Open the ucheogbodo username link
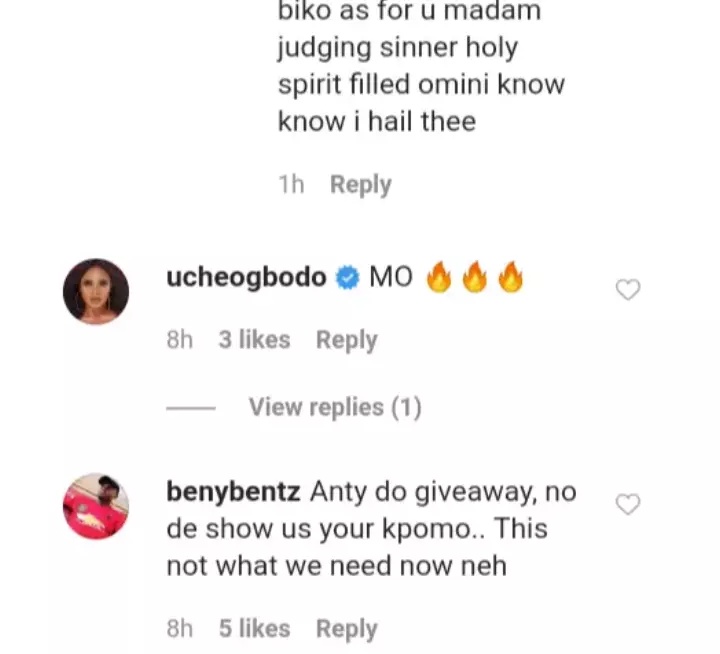This screenshot has width=720, height=654. click(x=247, y=278)
